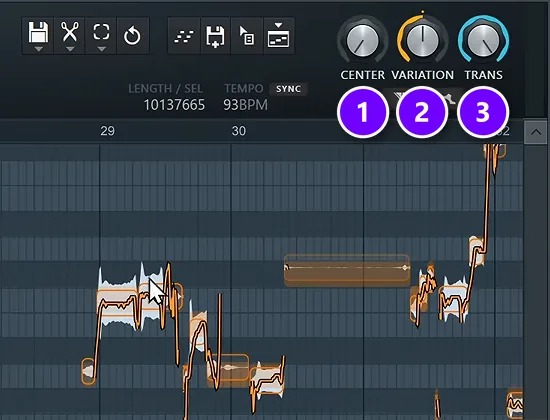The width and height of the screenshot is (550, 420).
Task: Click the Drag selection cursor icon
Action: [x=247, y=36]
